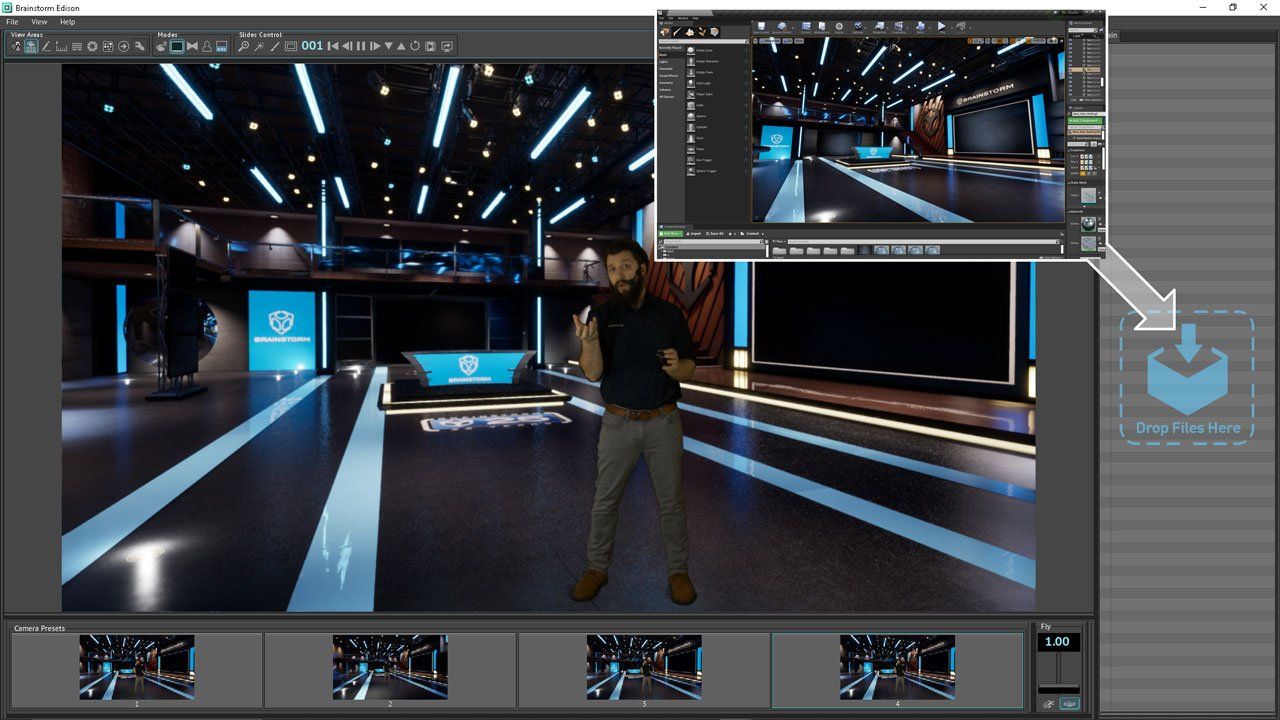Click the aperture icon in View Areas
Viewport: 1280px width, 720px height.
[92, 46]
